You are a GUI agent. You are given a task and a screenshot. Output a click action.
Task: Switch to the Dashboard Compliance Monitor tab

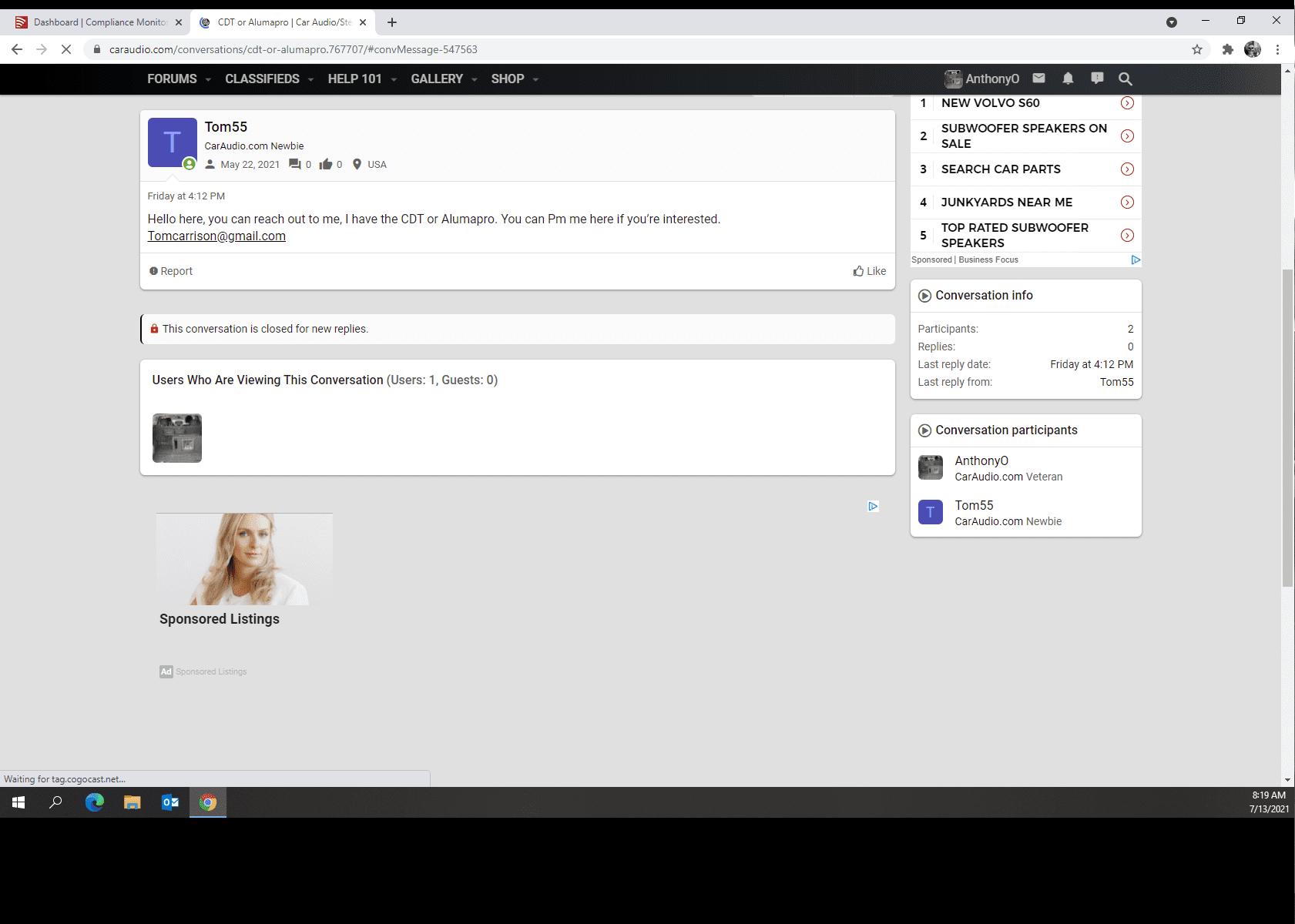click(x=99, y=22)
